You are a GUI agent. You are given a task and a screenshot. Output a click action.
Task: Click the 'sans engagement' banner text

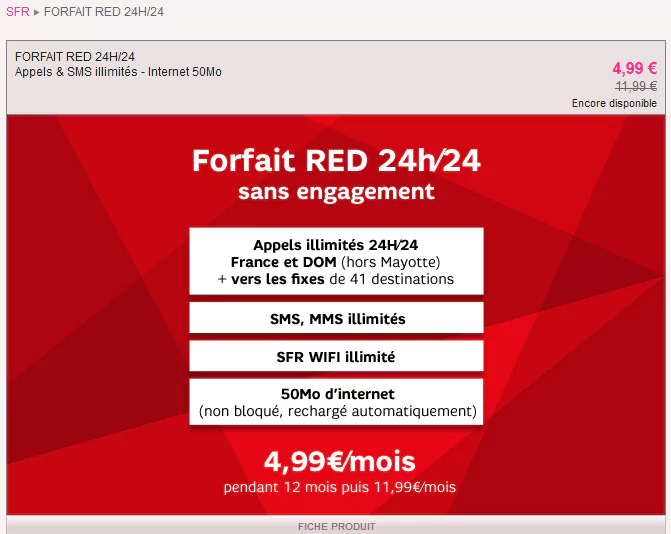coord(336,191)
